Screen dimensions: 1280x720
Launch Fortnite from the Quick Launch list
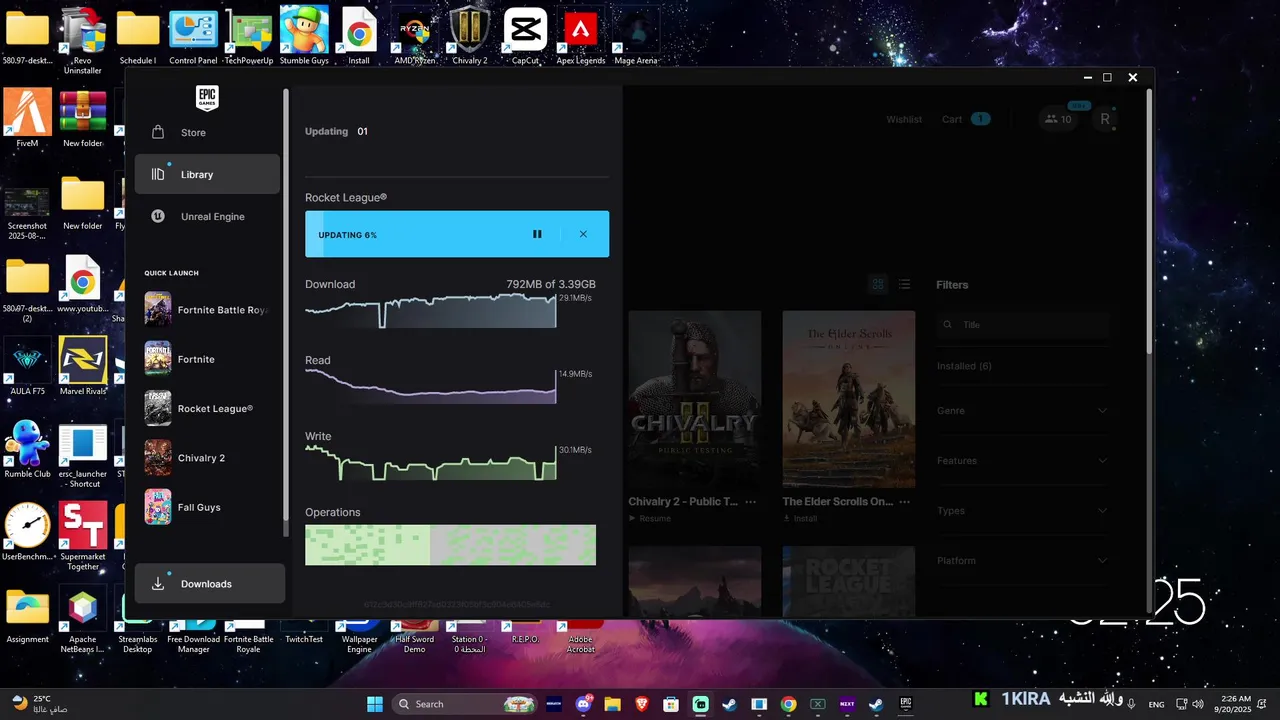(207, 359)
